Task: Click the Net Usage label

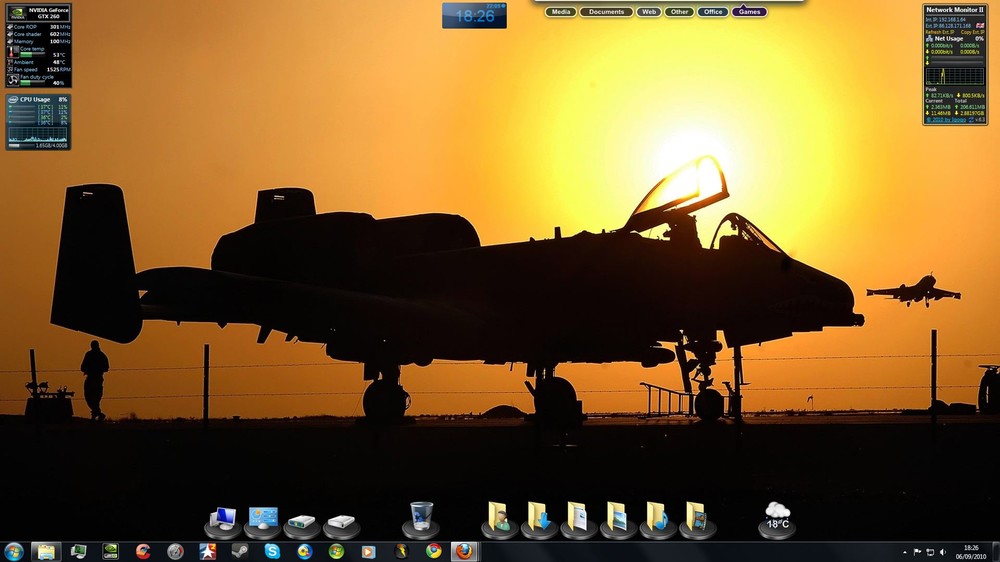Action: point(948,38)
